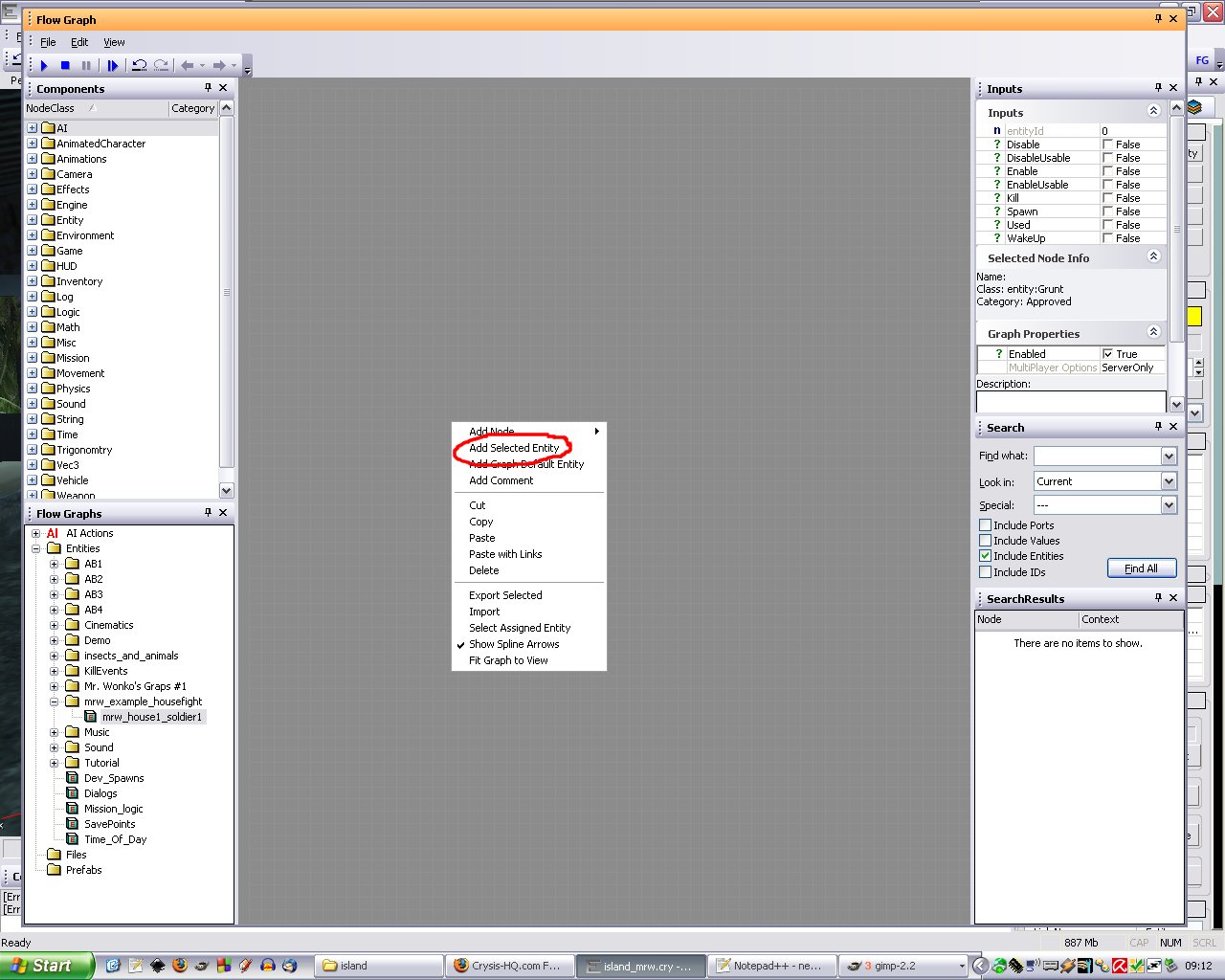Pin the Components panel with pushpin icon

(208, 88)
